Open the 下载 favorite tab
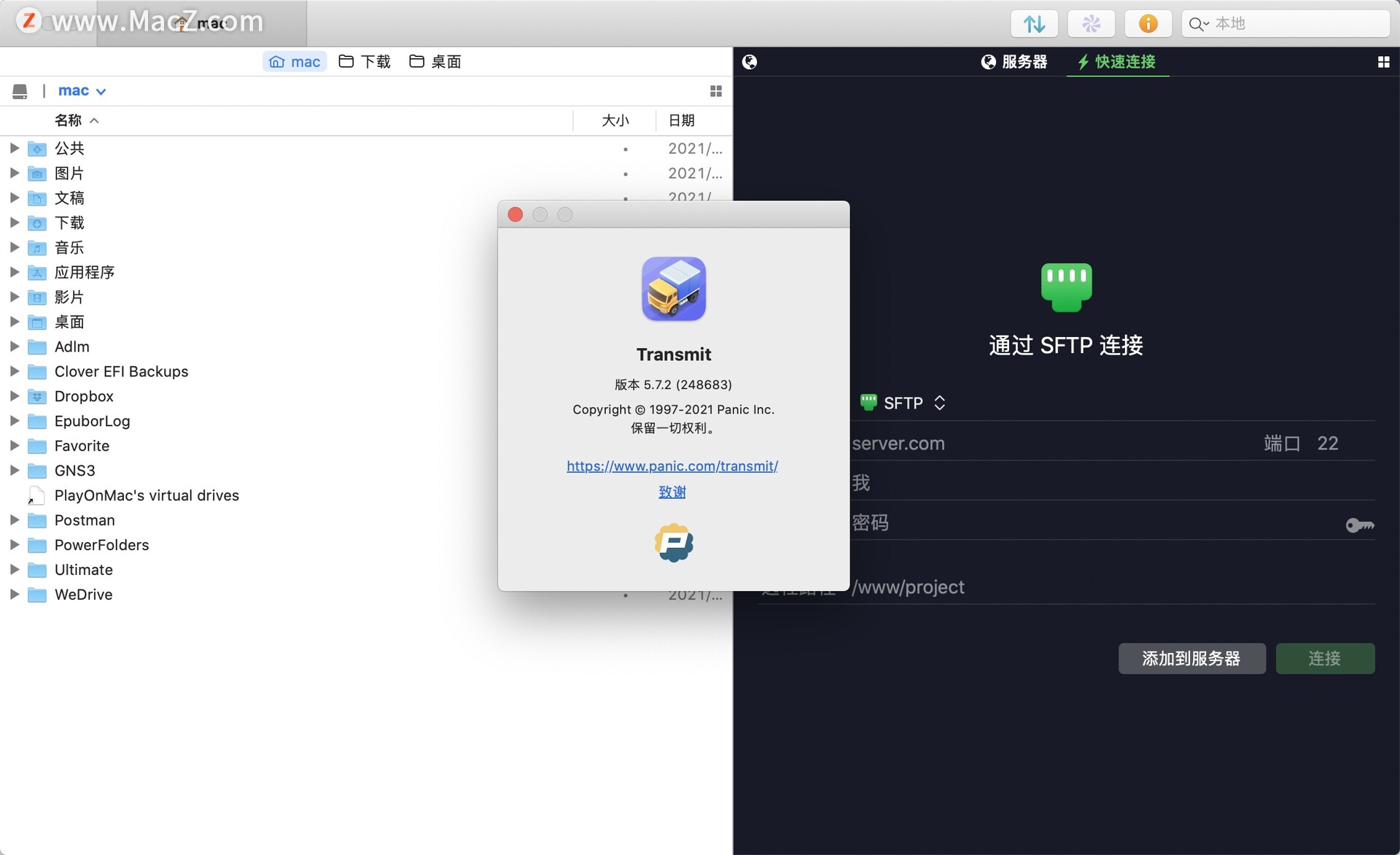Viewport: 1400px width, 855px height. point(365,62)
